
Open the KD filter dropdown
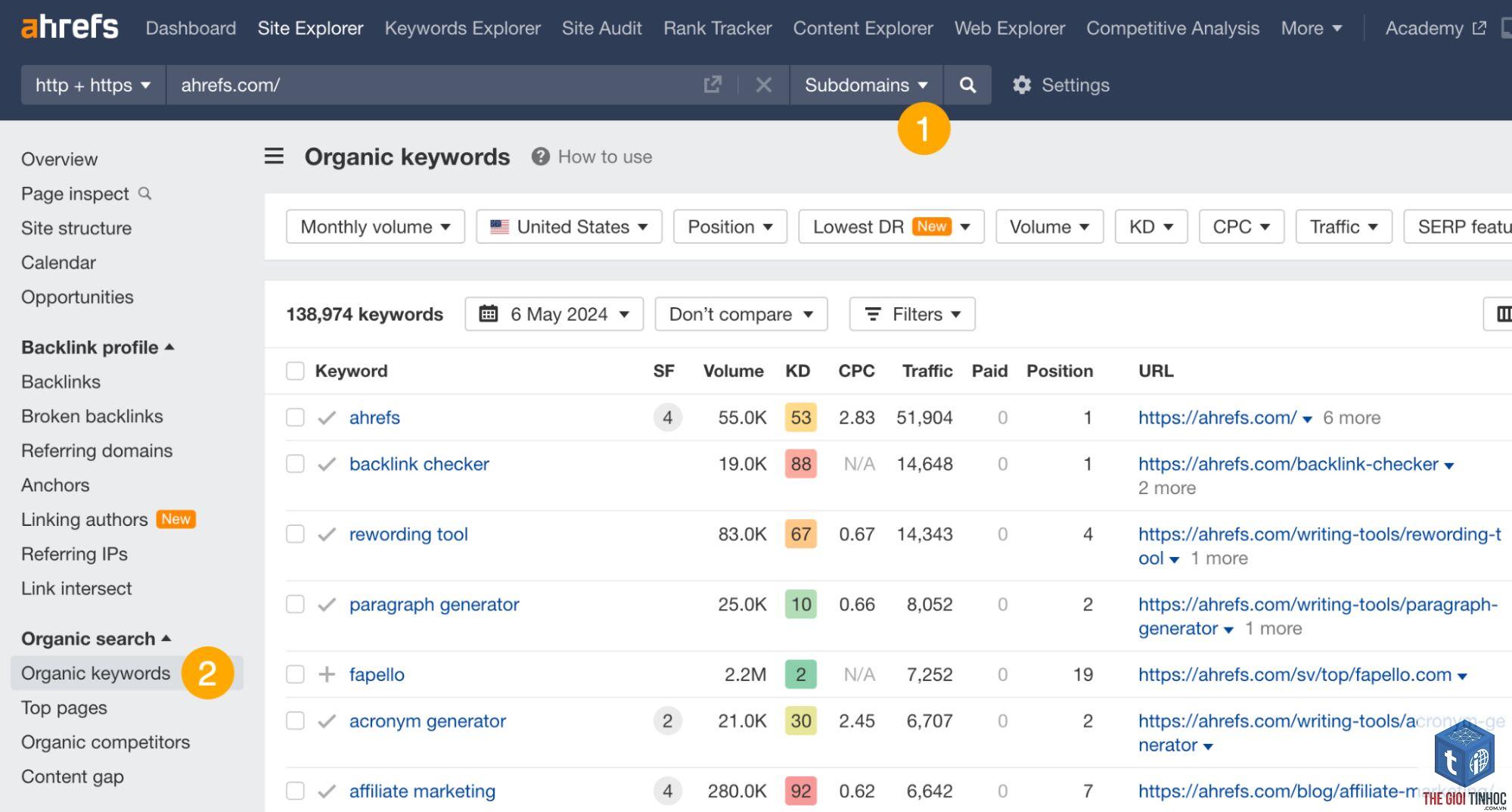click(x=1151, y=227)
